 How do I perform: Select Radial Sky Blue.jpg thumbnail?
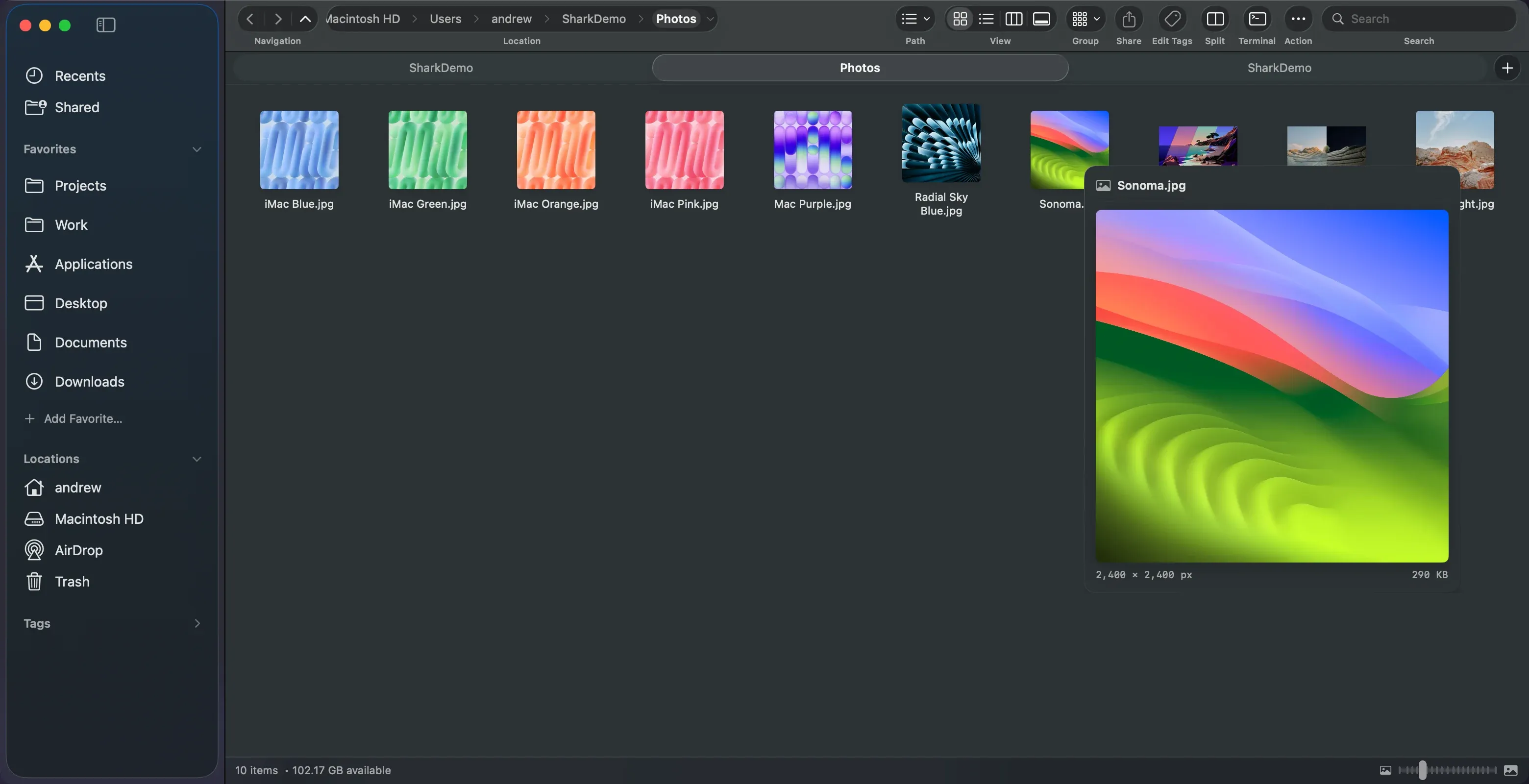[941, 143]
